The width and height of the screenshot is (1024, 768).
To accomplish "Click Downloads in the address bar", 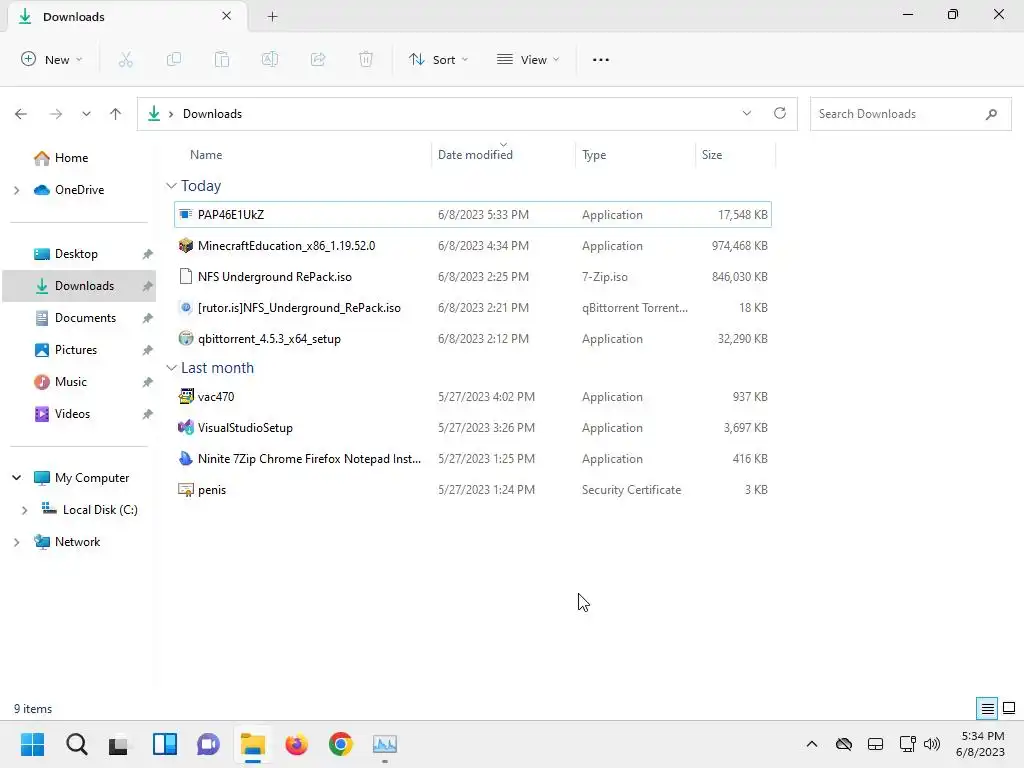I will tap(212, 114).
